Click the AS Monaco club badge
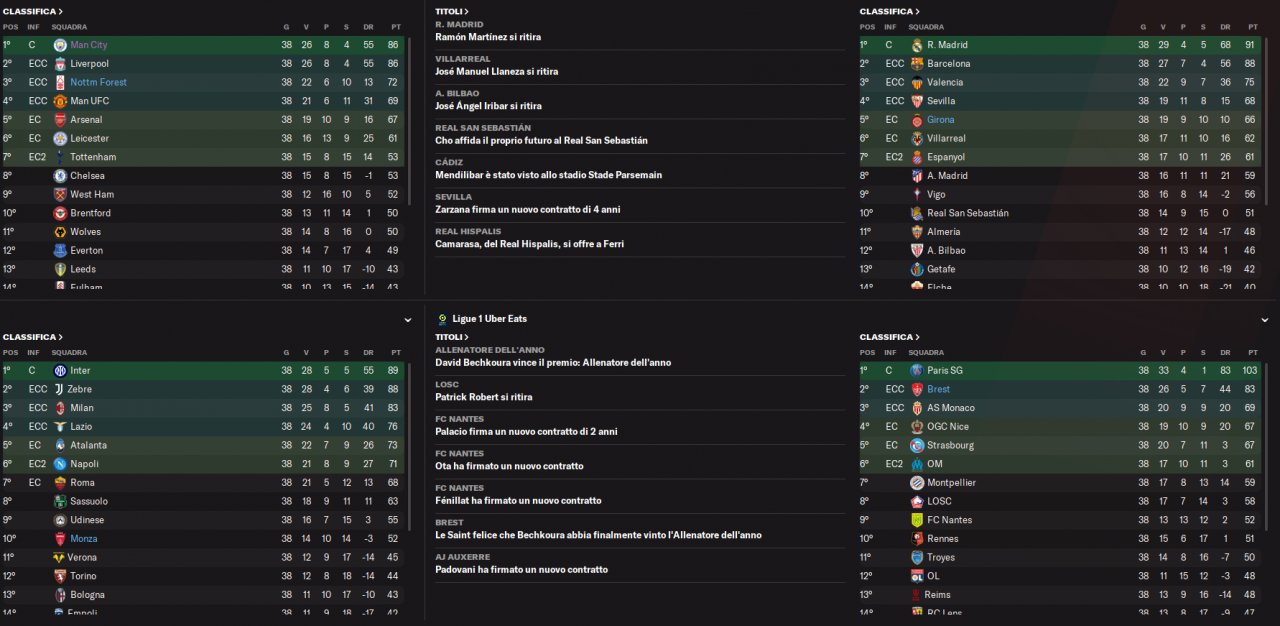 click(917, 408)
